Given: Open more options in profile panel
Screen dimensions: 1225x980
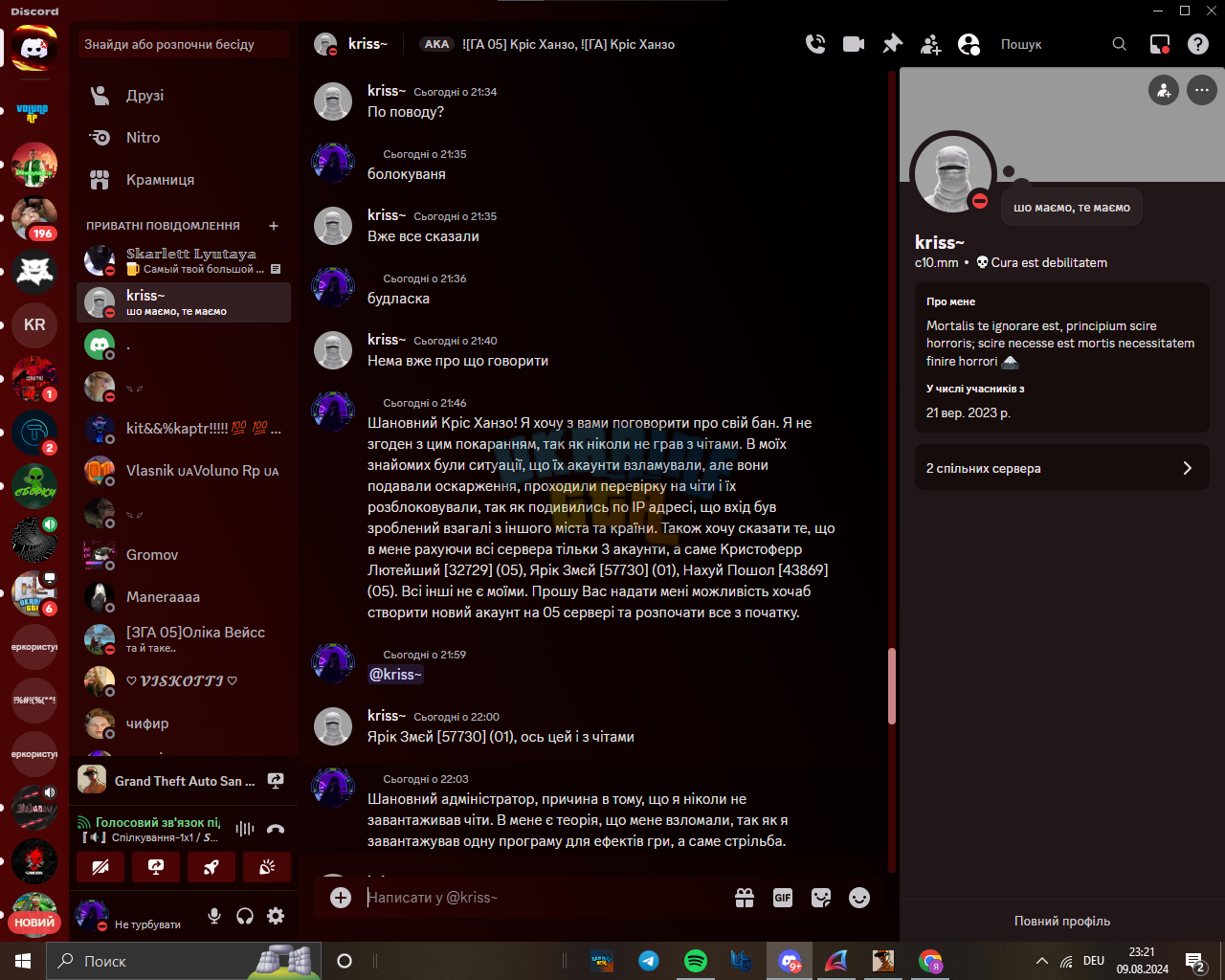Looking at the screenshot, I should point(1201,90).
